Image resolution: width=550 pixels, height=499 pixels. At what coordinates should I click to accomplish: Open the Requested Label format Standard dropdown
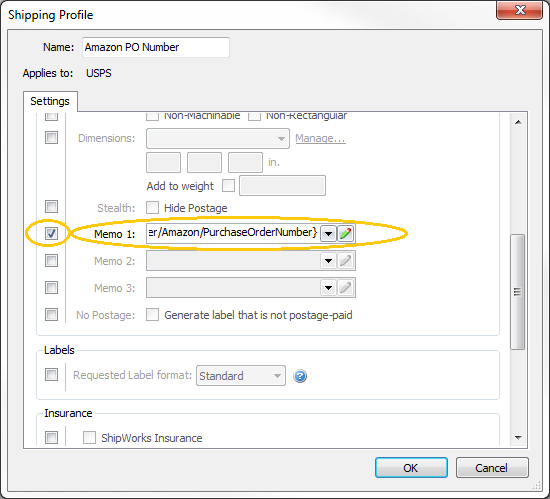tap(241, 376)
